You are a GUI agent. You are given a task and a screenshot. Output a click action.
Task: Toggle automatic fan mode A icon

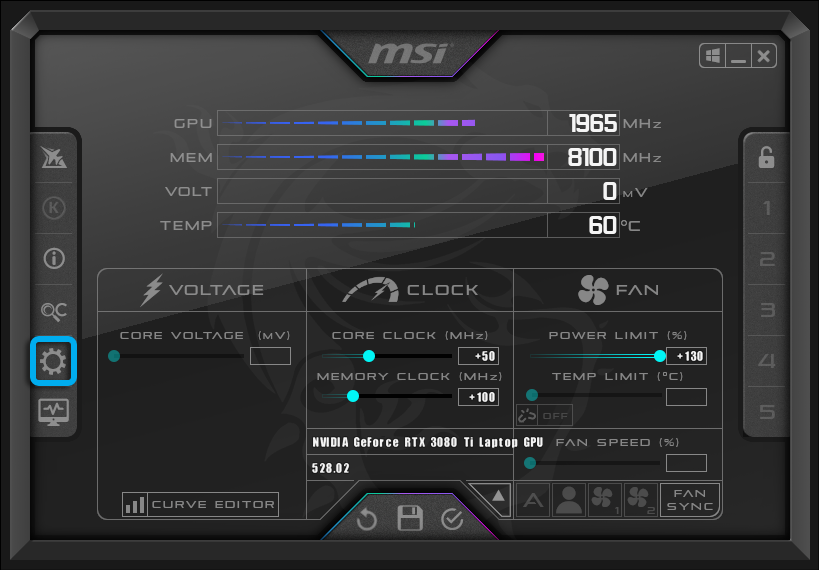533,500
